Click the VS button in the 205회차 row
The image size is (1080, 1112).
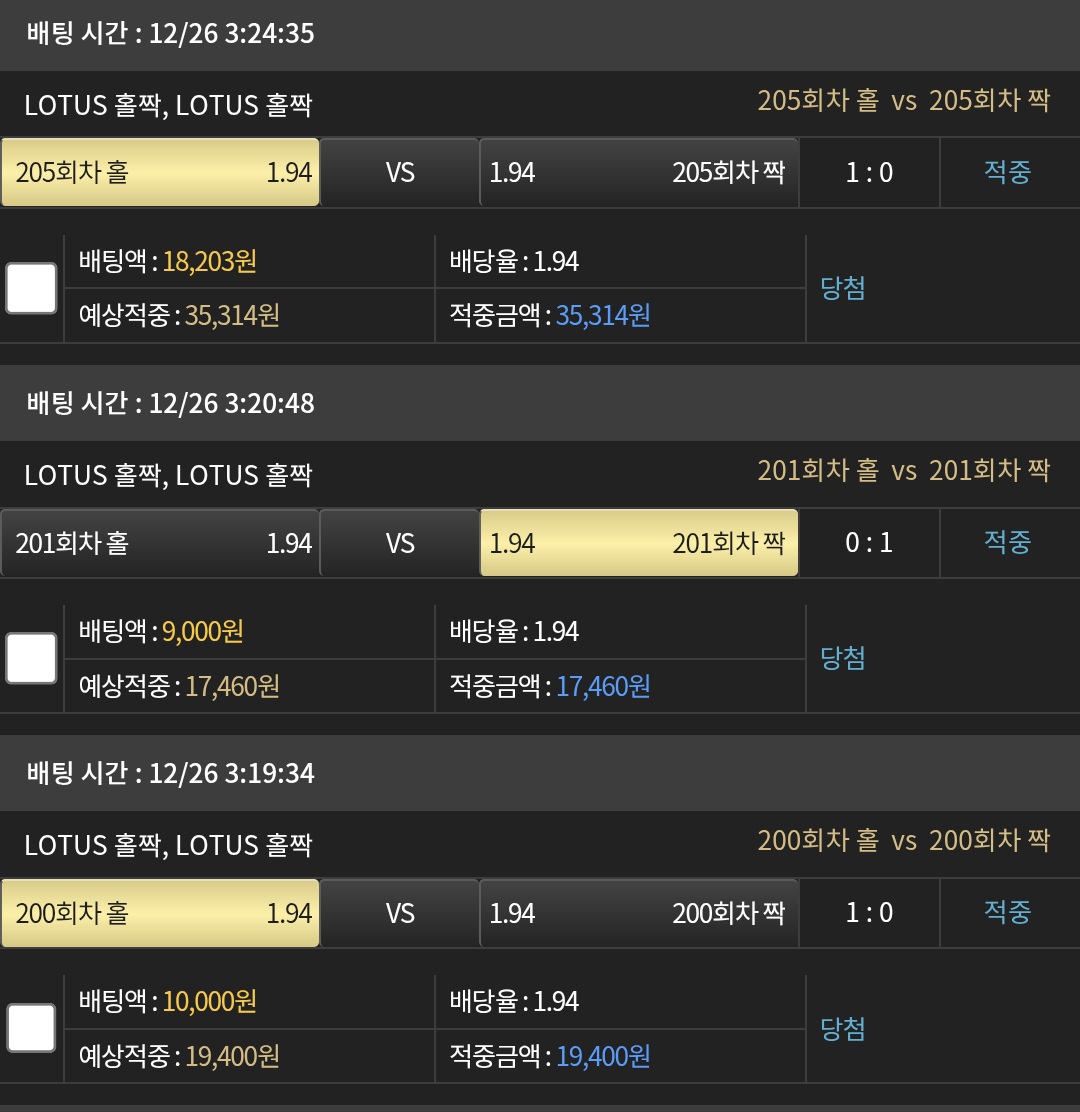click(x=400, y=172)
